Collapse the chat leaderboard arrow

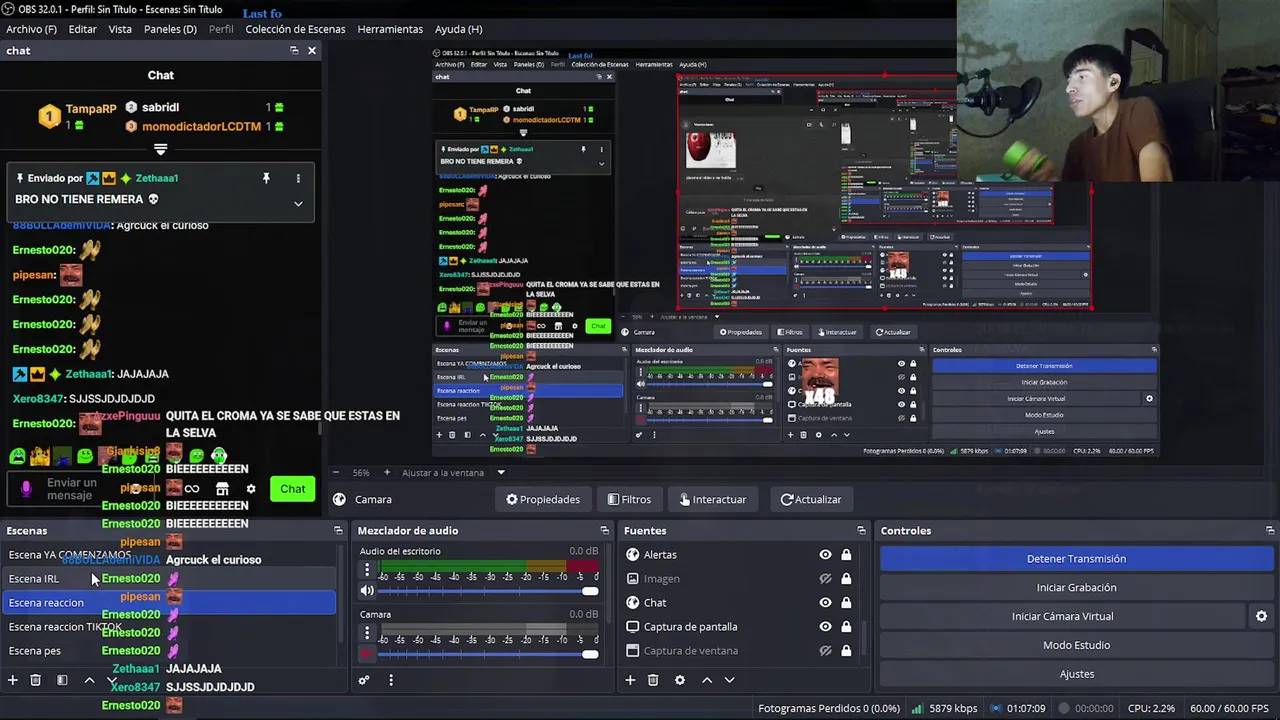coord(160,149)
